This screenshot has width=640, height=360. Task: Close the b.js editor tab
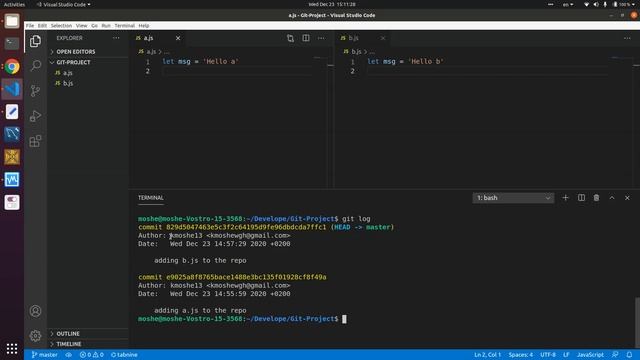[383, 38]
